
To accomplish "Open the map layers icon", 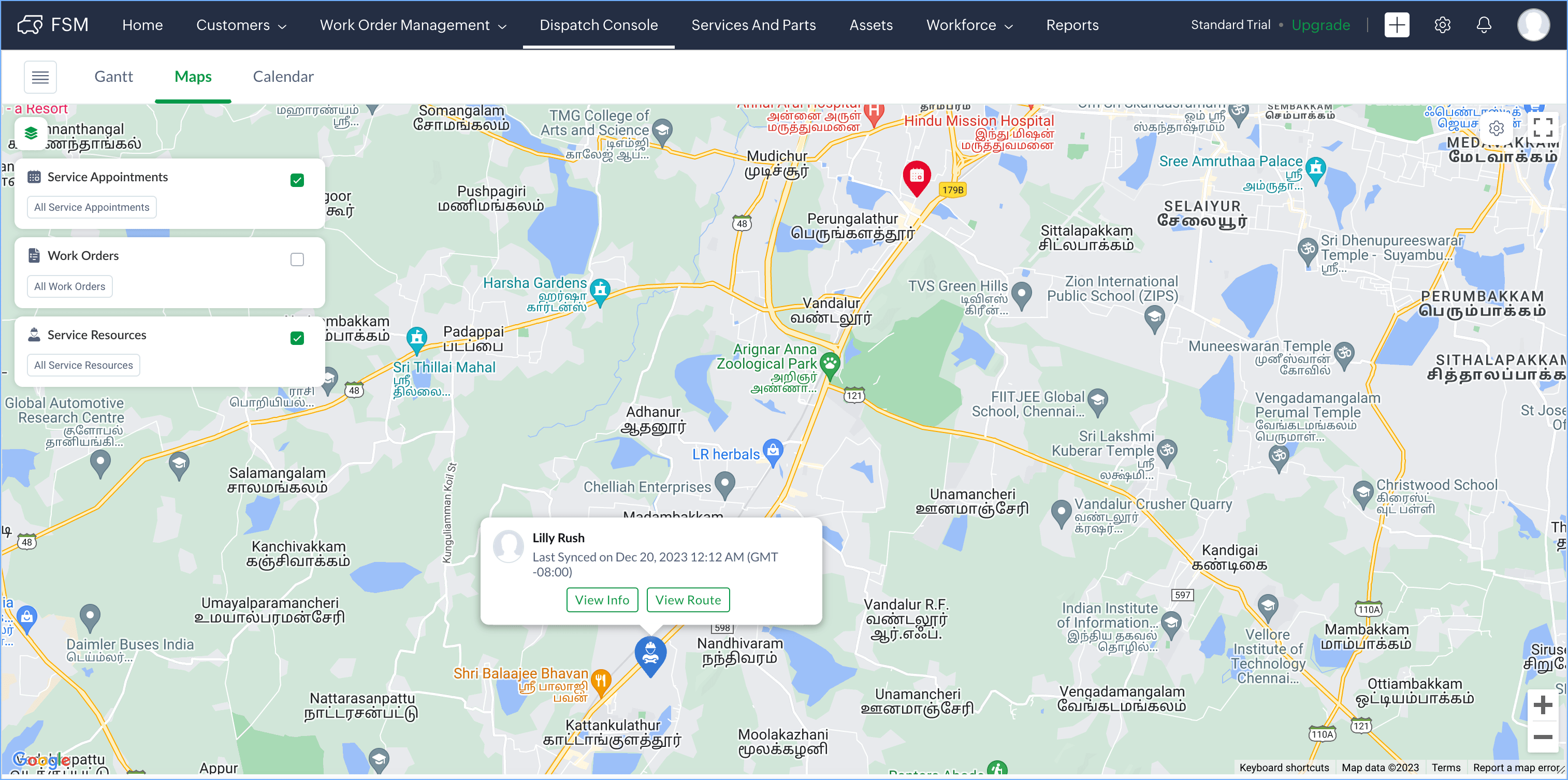I will 31,133.
